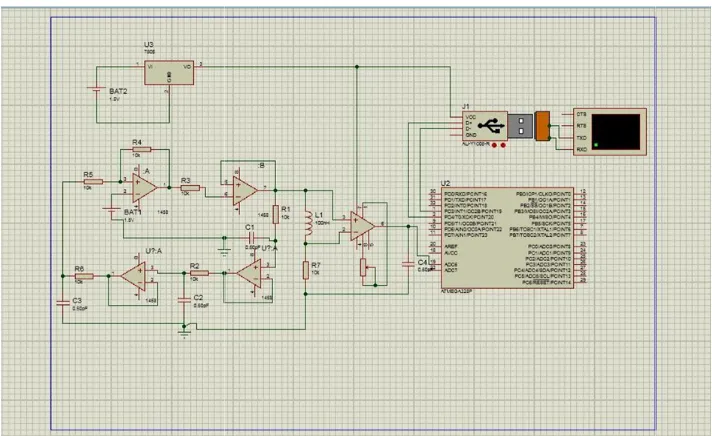
Task: Select resistor R6 near lower-left op-amp
Action: 84,276
